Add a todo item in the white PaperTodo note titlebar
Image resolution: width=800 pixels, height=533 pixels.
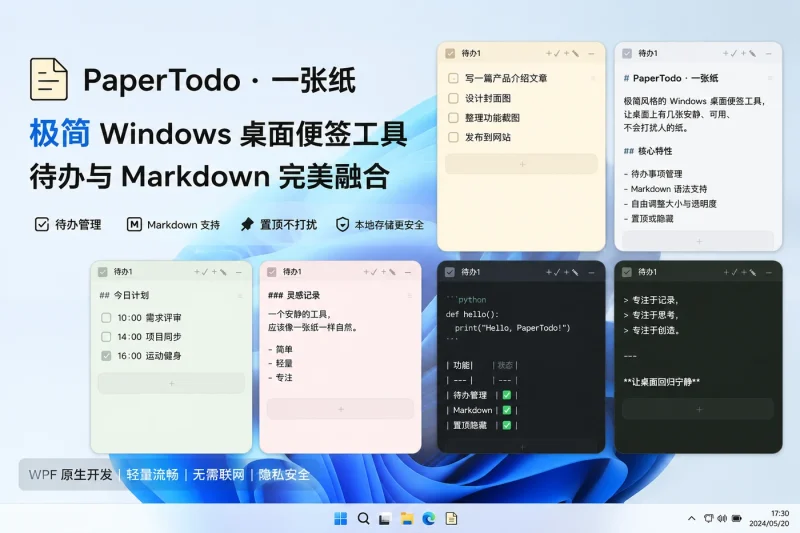pos(730,54)
